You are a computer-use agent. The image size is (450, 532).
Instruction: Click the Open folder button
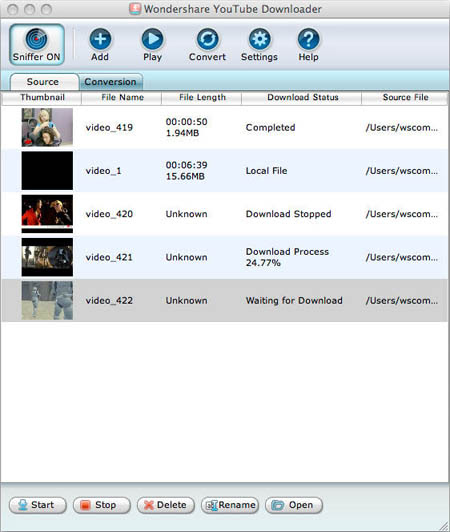(x=294, y=505)
